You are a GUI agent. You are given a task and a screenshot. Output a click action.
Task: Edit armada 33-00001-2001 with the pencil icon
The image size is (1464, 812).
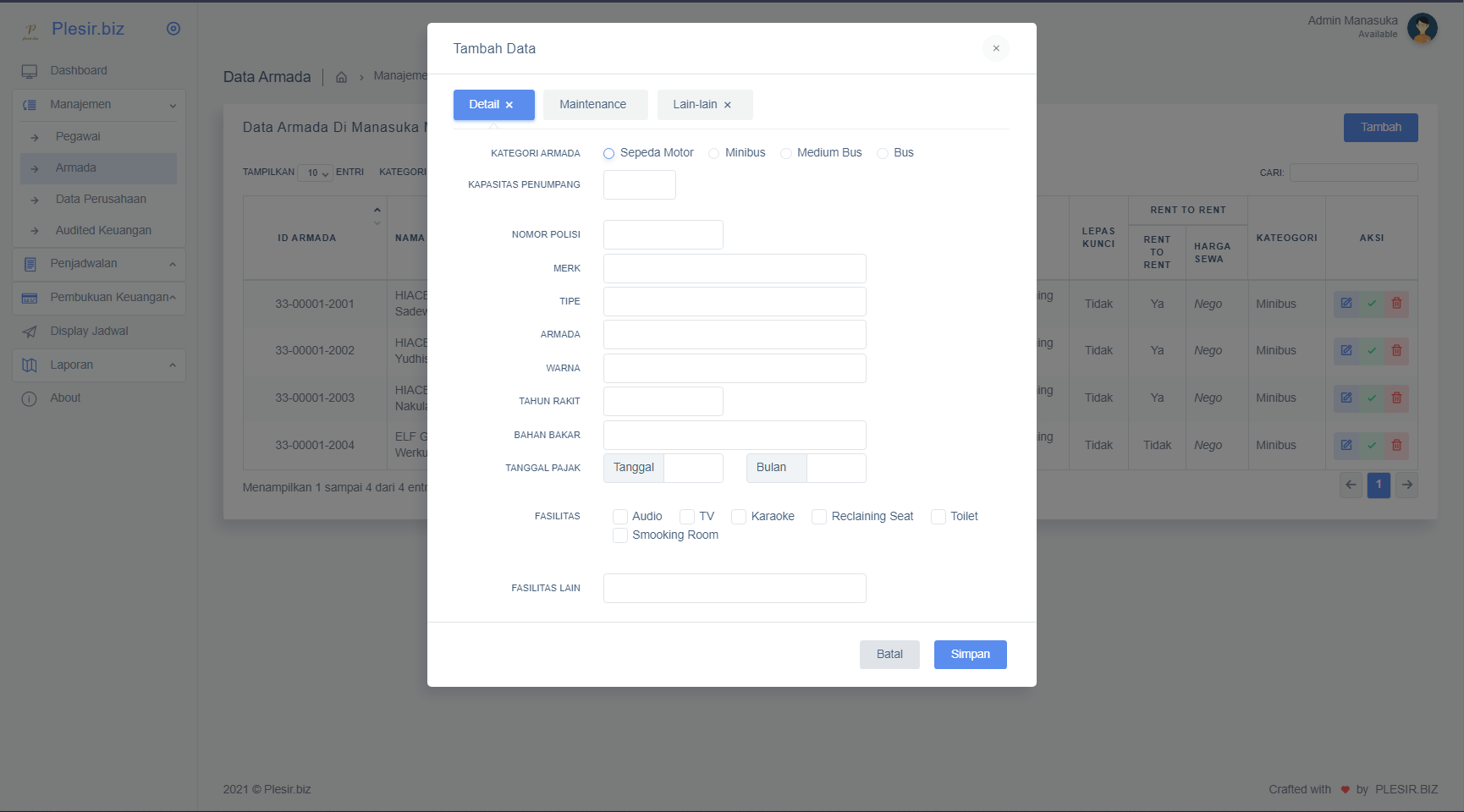coord(1346,303)
